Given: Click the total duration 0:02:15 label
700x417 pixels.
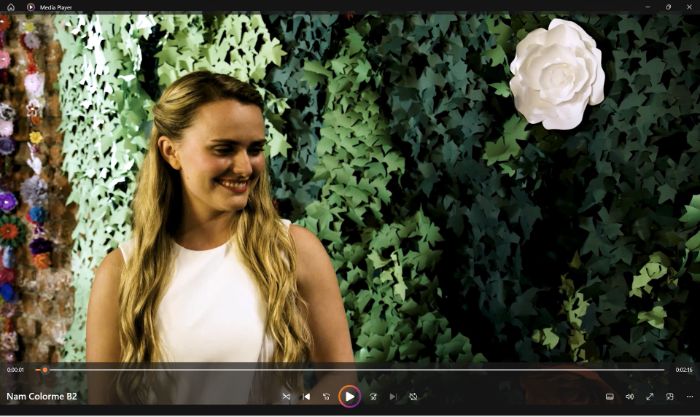Looking at the screenshot, I should (684, 370).
